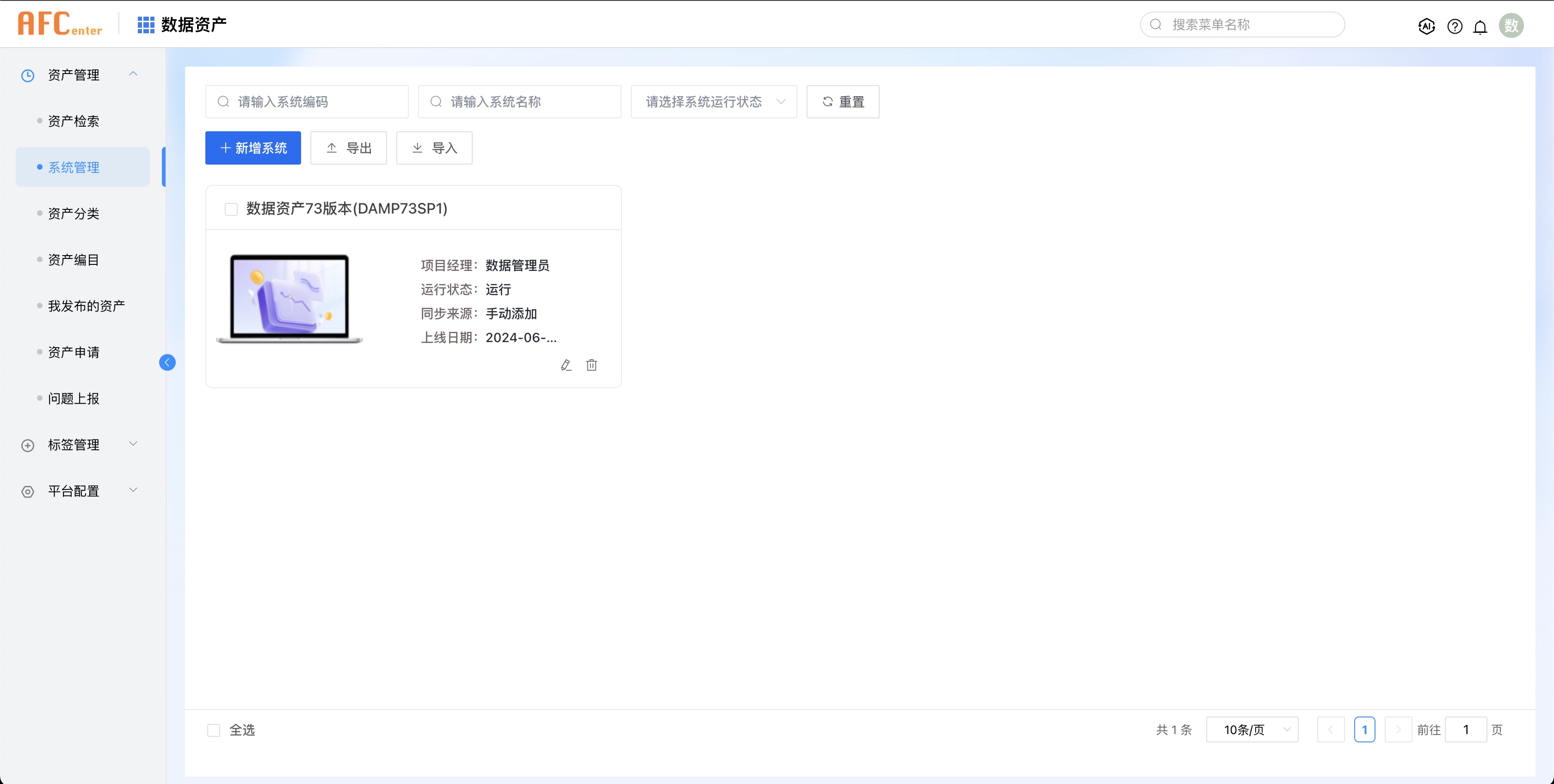Toggle the 全选 checkbox
Screen dimensions: 1554x784
tap(214, 730)
